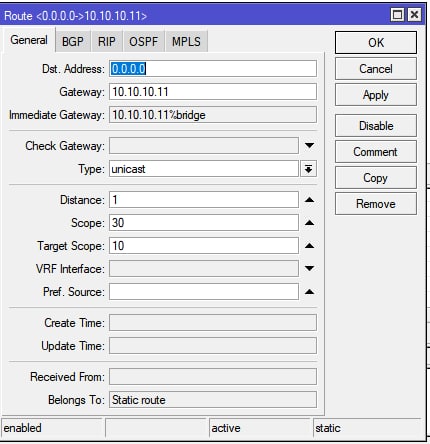Click the Dst. Address field

pyautogui.click(x=213, y=69)
